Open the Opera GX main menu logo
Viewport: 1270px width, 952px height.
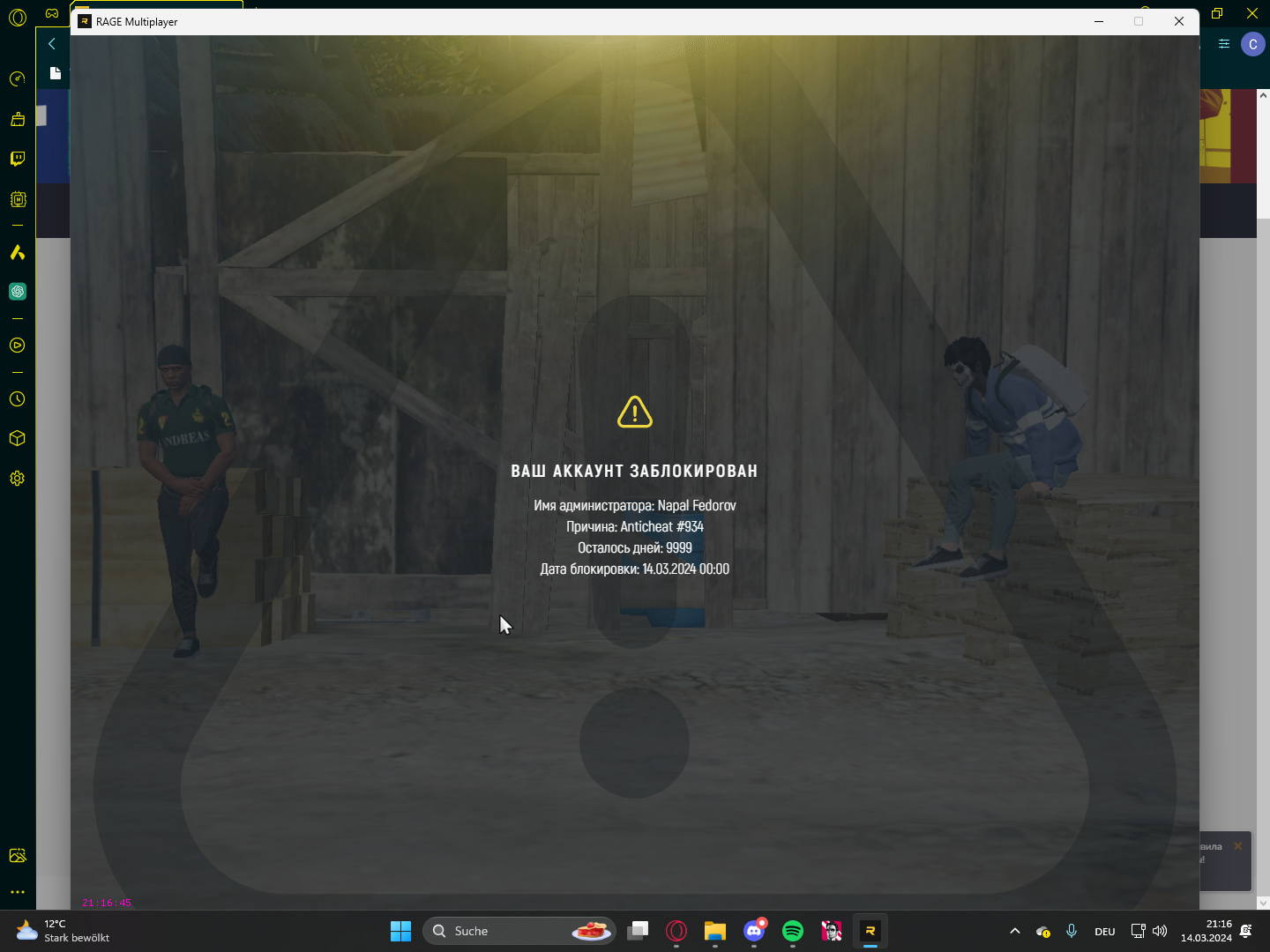[18, 17]
